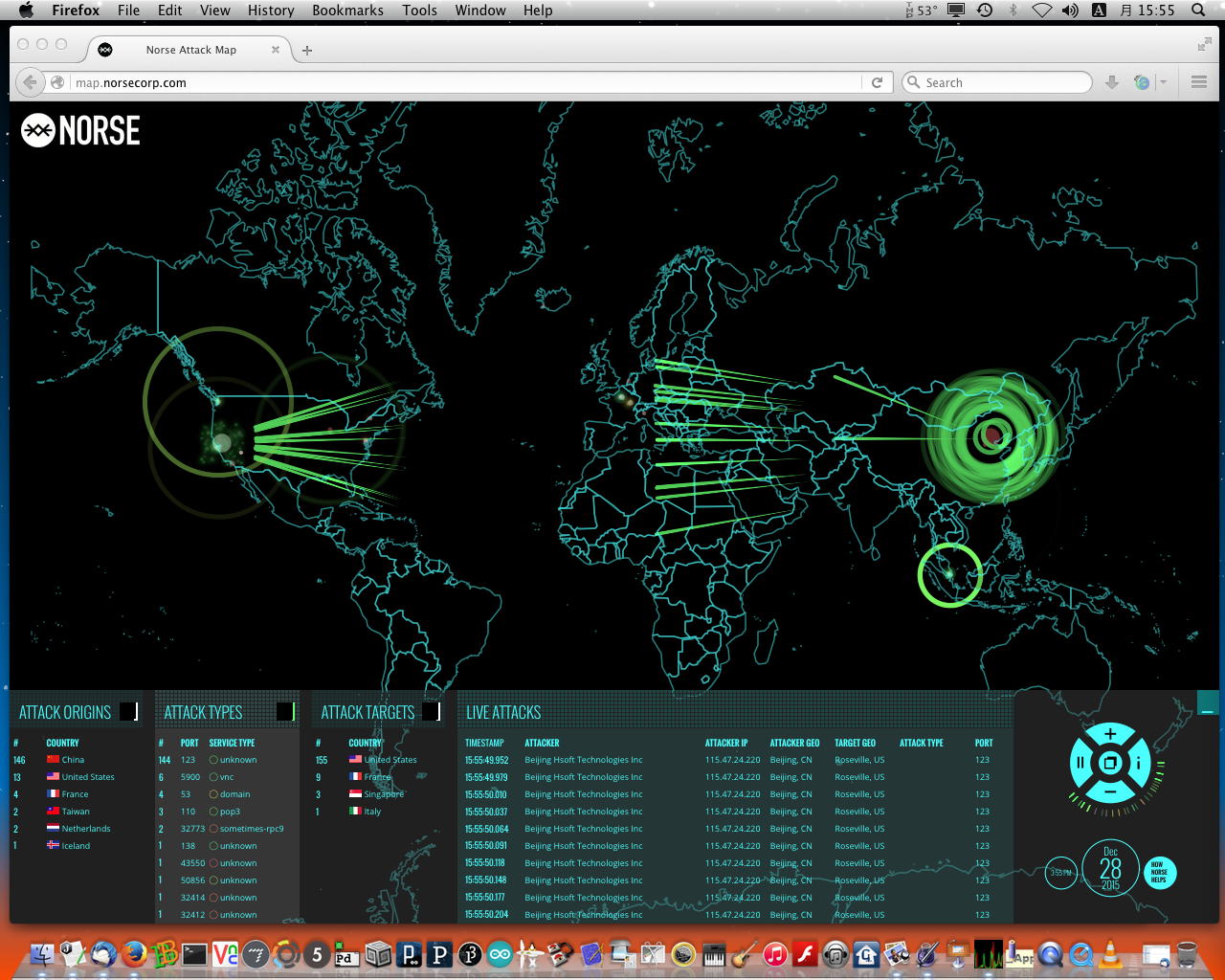
Task: Open Terminal from the Dock
Action: 194,954
